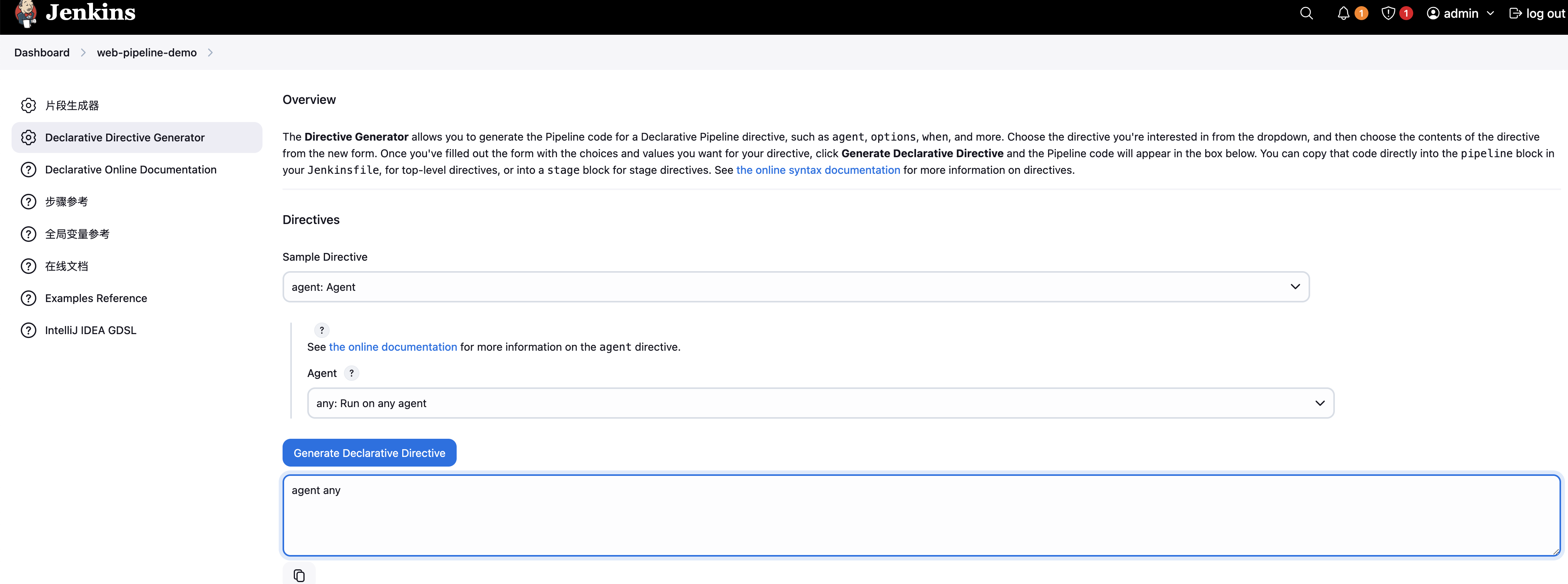This screenshot has width=1568, height=584.
Task: Click help icon beside 在线文档
Action: click(x=29, y=266)
